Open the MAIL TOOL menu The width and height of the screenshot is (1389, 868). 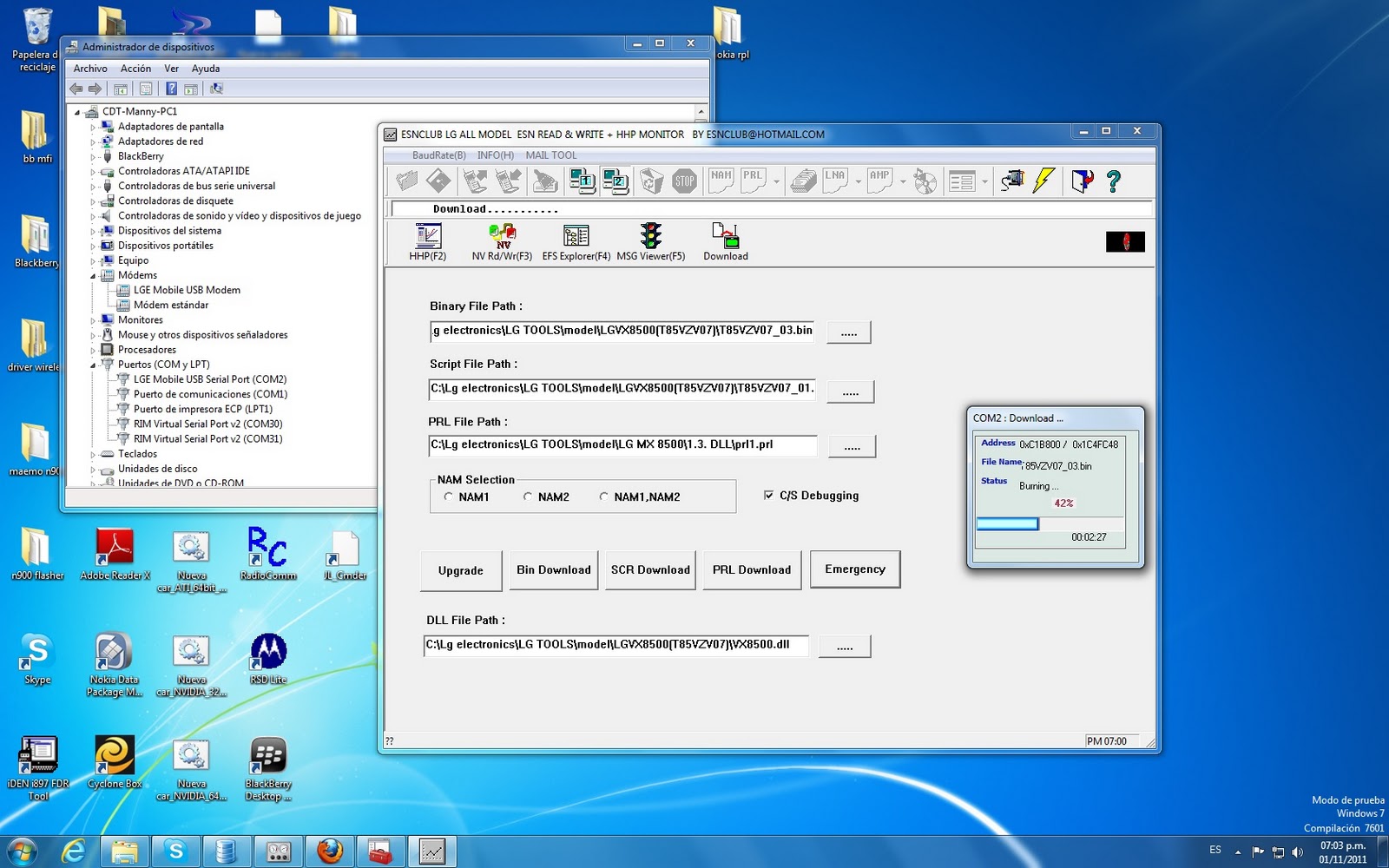551,155
